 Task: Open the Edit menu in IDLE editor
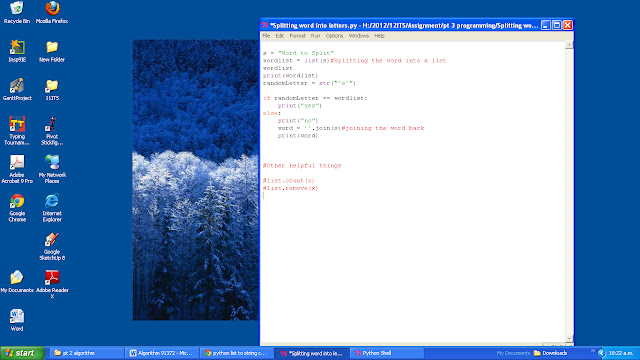[279, 36]
